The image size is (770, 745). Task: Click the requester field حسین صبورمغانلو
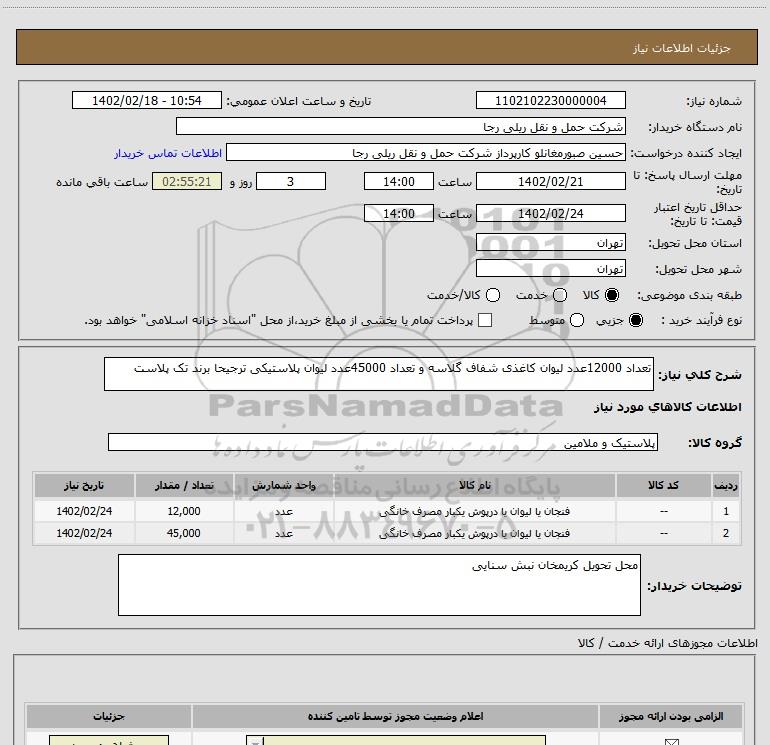click(x=425, y=153)
